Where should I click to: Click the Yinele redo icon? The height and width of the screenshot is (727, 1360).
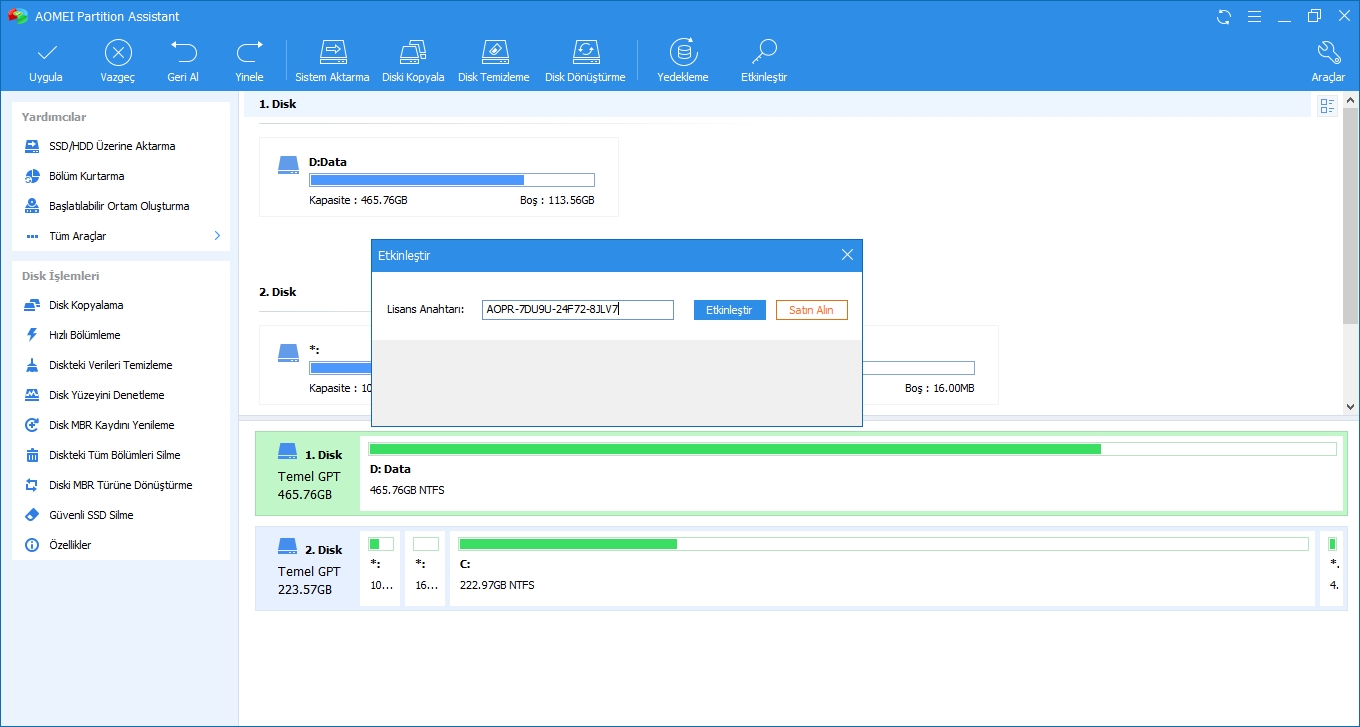249,52
